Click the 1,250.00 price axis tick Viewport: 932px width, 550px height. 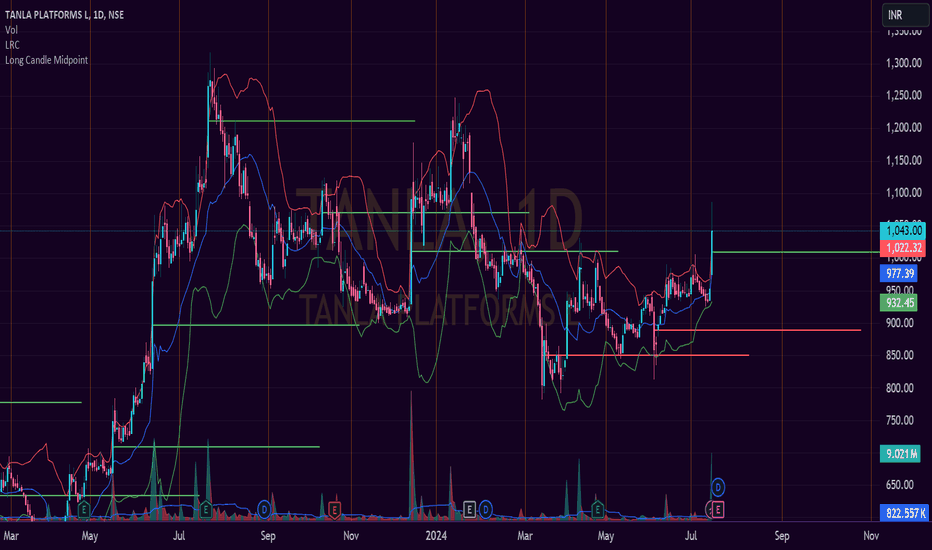click(903, 95)
